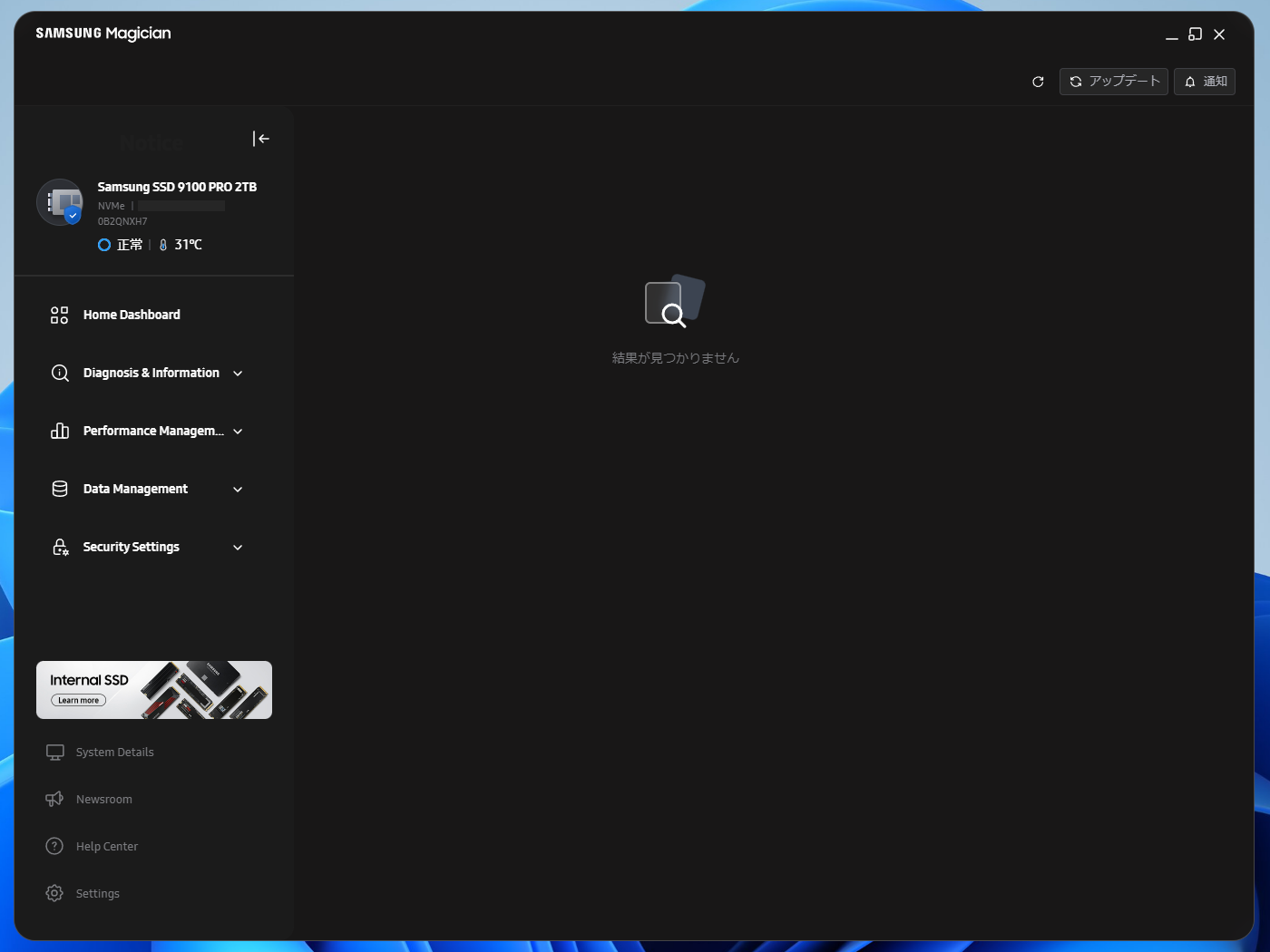Open Home Dashboard
The width and height of the screenshot is (1270, 952).
click(x=132, y=315)
